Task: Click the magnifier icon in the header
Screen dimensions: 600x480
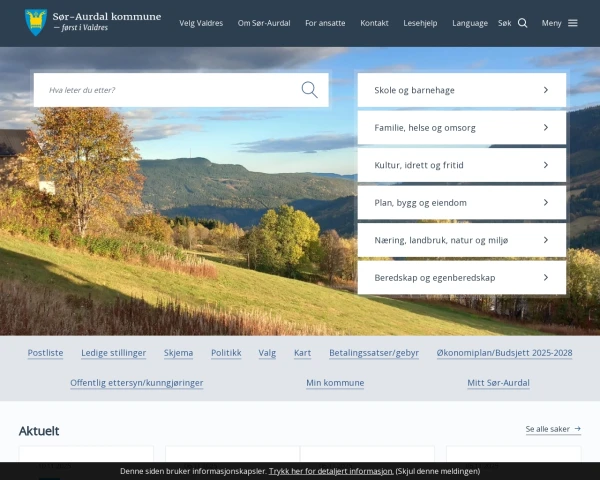Action: (x=522, y=23)
